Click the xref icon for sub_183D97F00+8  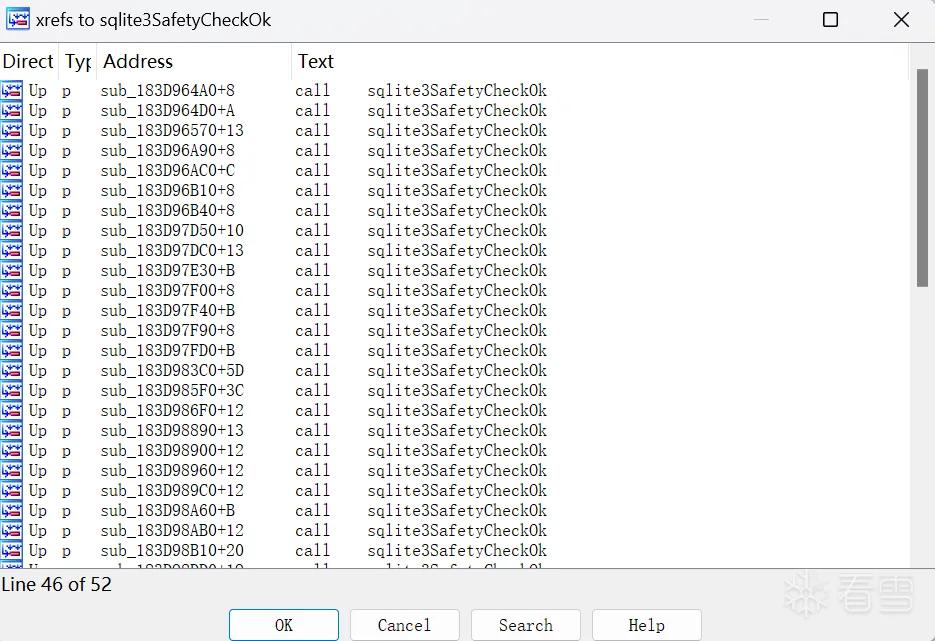point(12,290)
